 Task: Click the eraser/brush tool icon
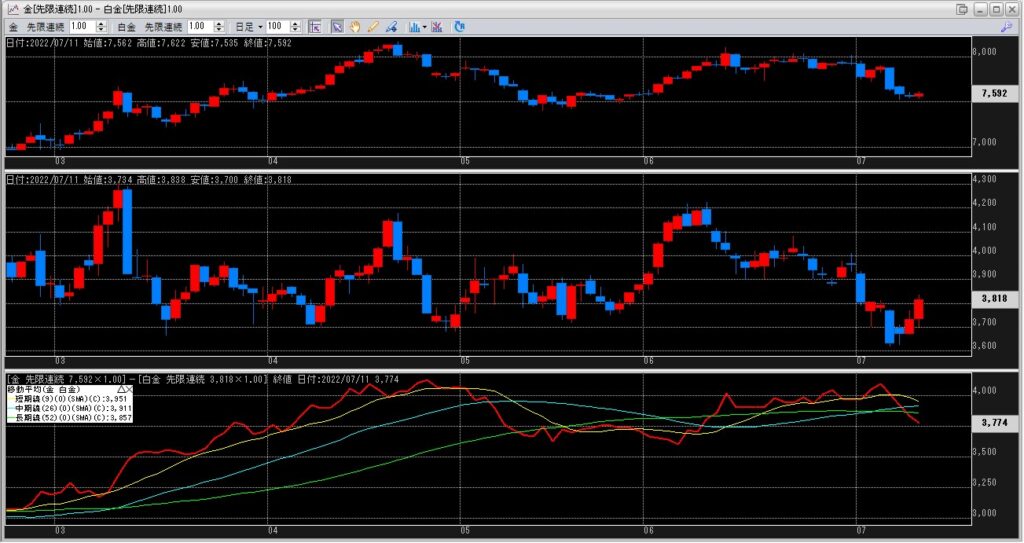389,26
